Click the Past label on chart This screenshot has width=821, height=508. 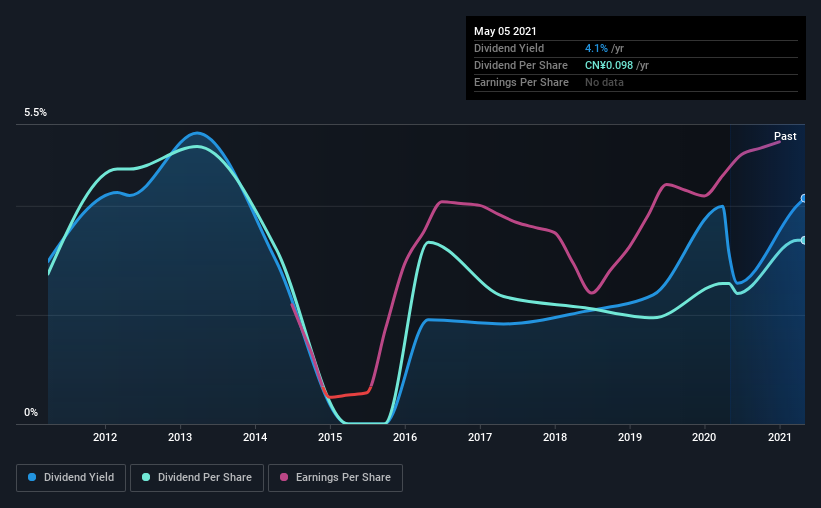tap(785, 136)
